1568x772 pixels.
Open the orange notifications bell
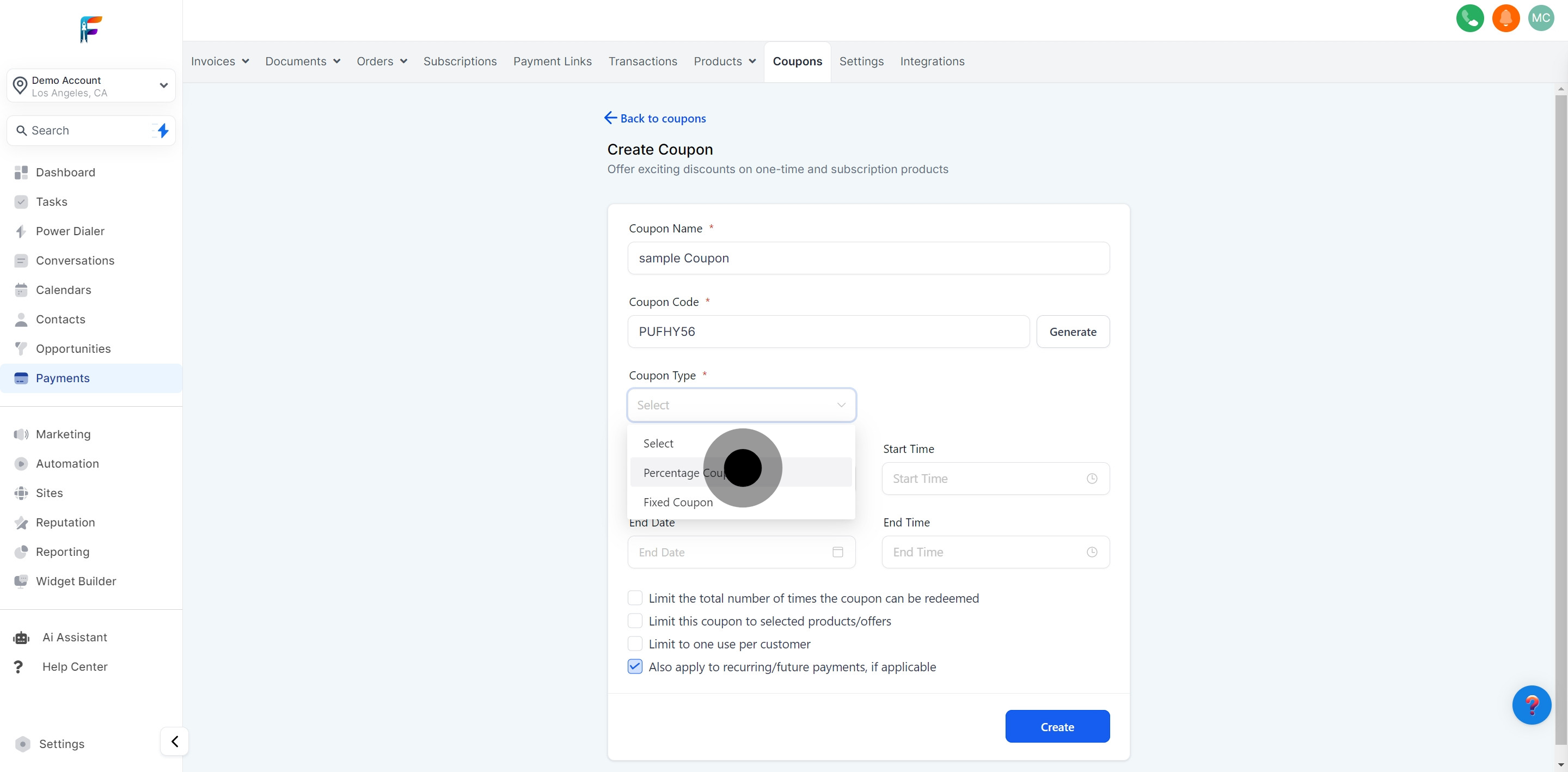(1505, 19)
